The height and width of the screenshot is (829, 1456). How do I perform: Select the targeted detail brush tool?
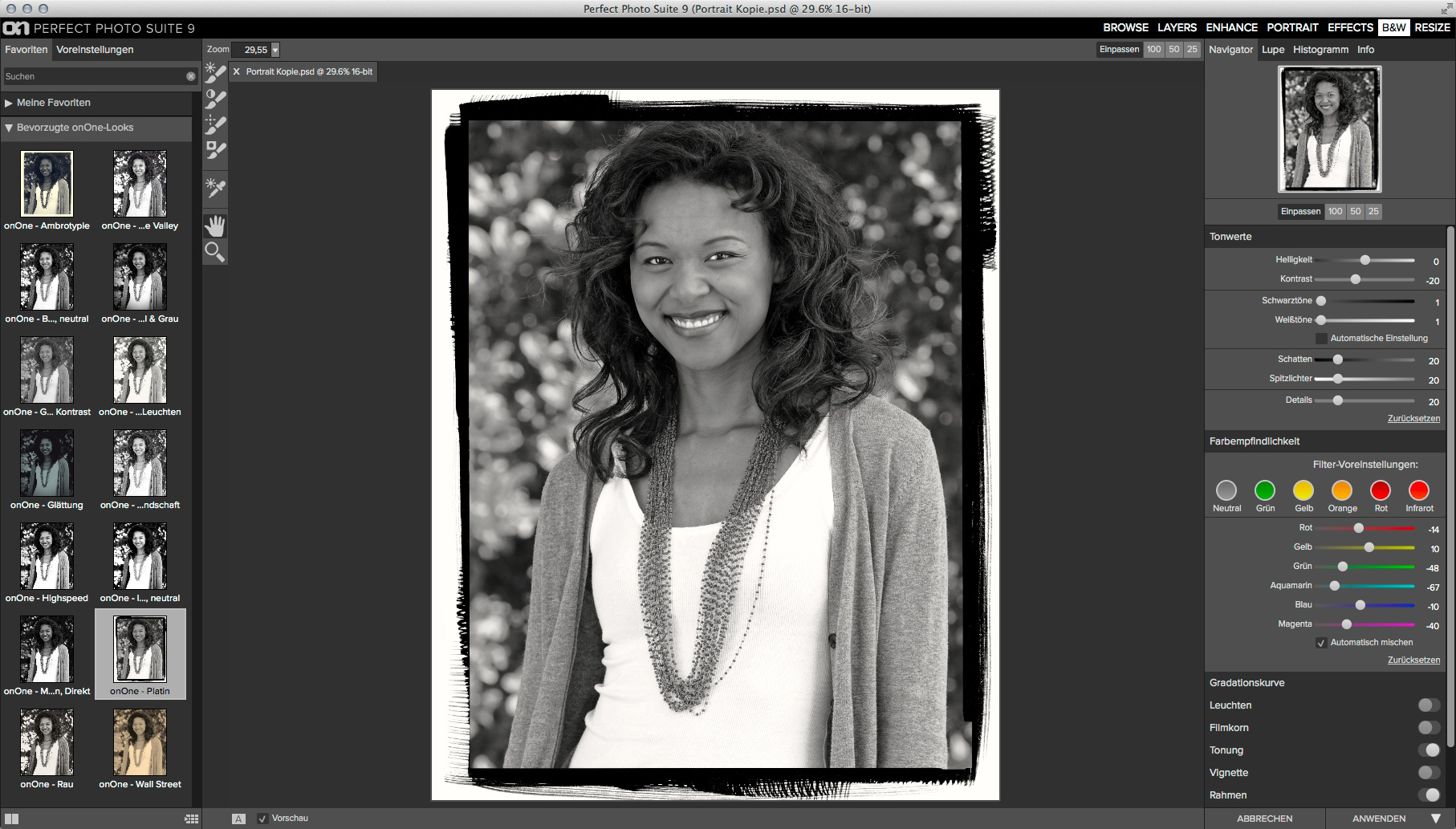[215, 124]
